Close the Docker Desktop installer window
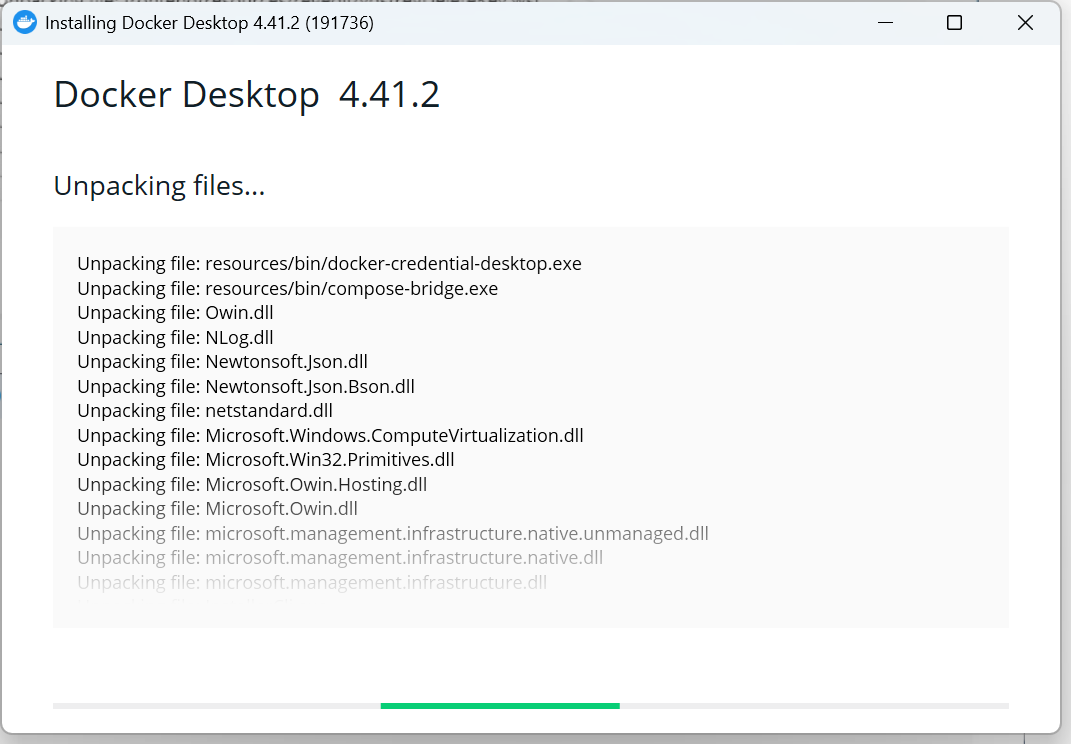 [x=1025, y=23]
